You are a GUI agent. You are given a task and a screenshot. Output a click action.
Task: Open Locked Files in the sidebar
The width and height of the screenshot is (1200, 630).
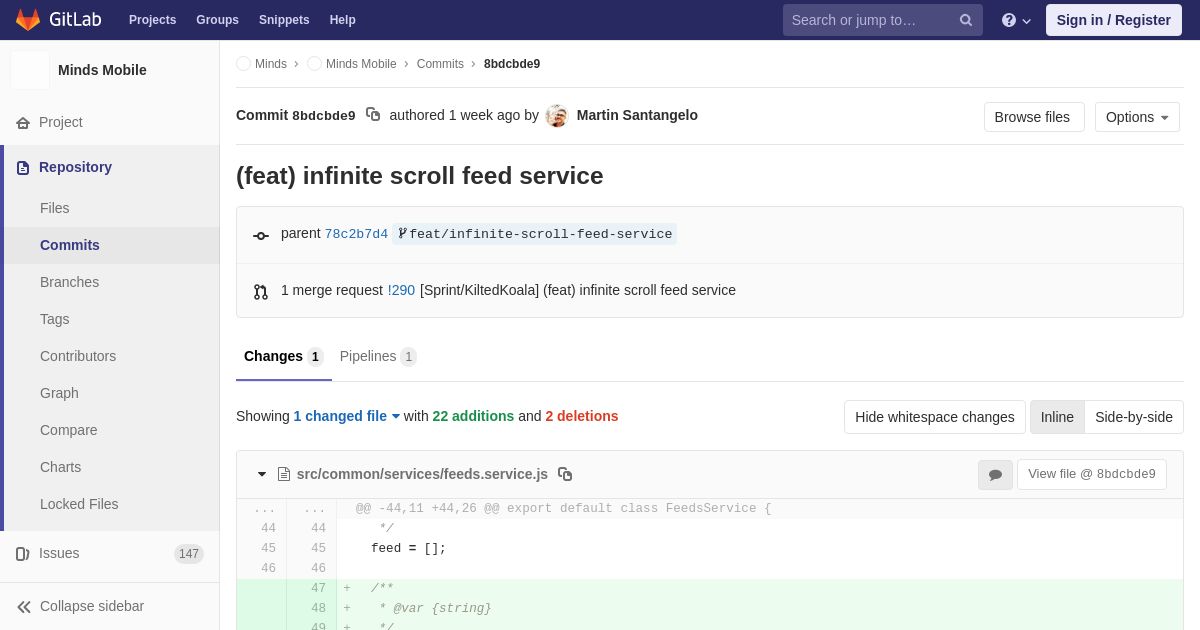click(x=112, y=504)
